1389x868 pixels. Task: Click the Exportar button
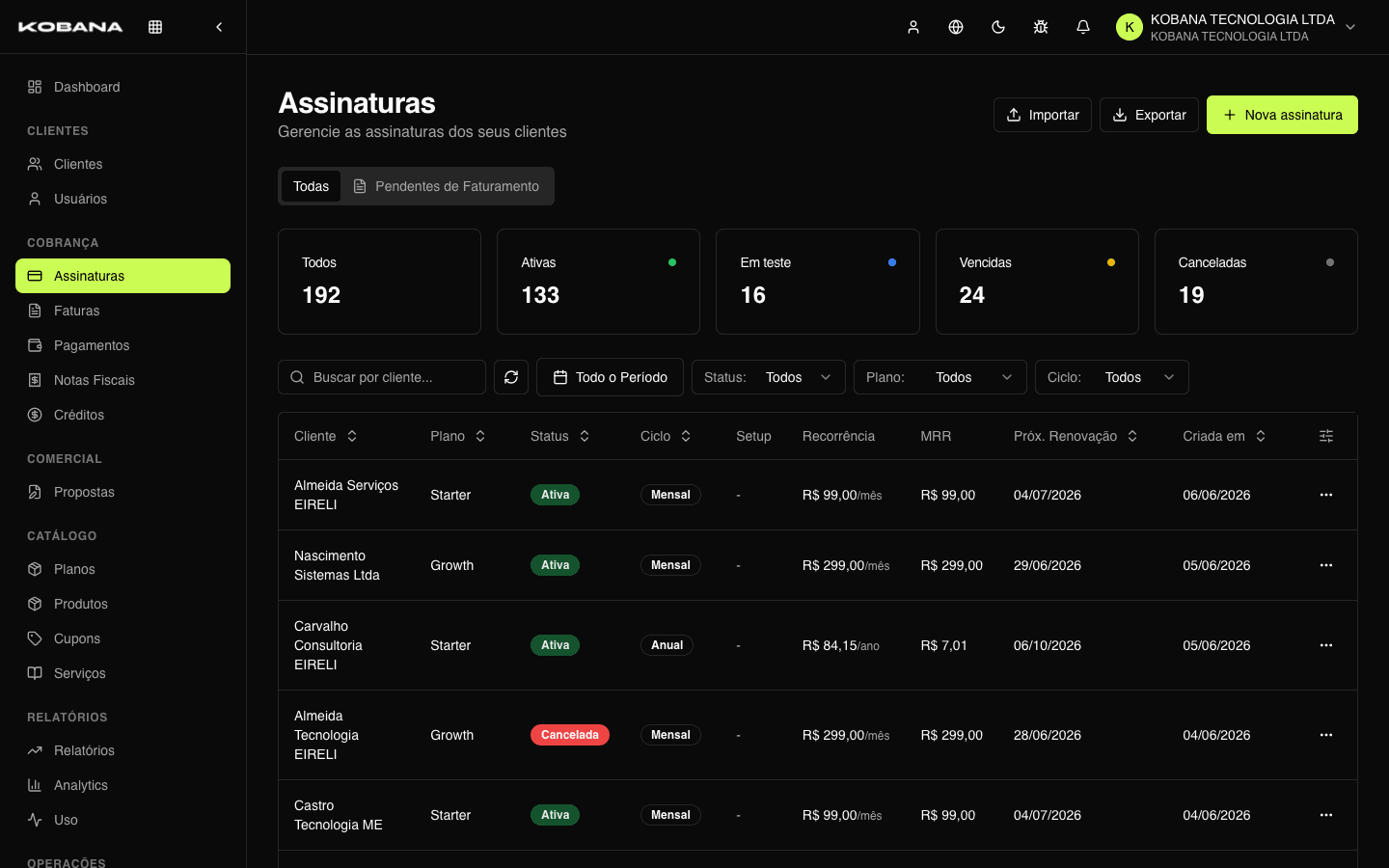point(1149,115)
